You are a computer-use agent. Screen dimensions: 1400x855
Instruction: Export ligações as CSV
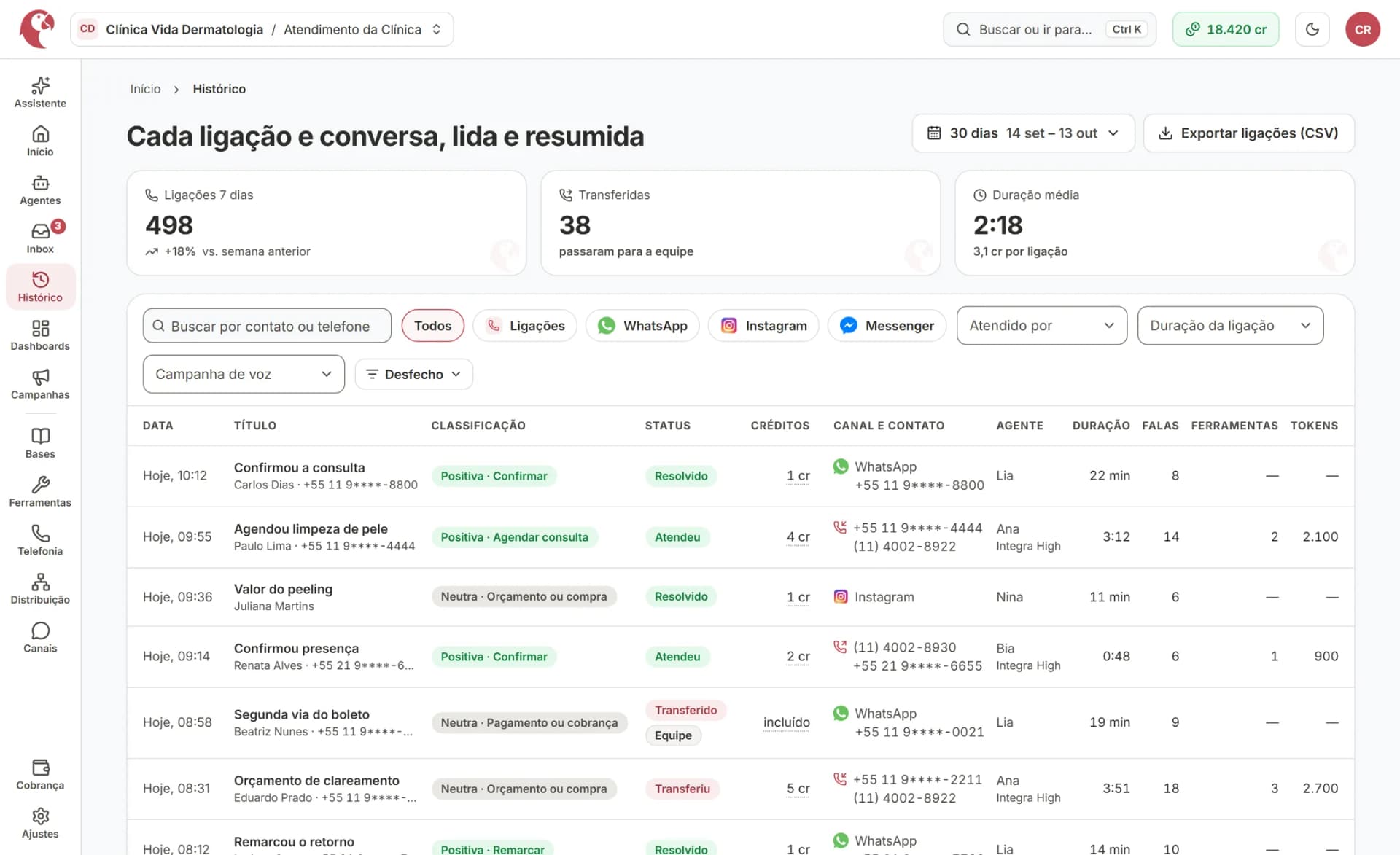1248,133
